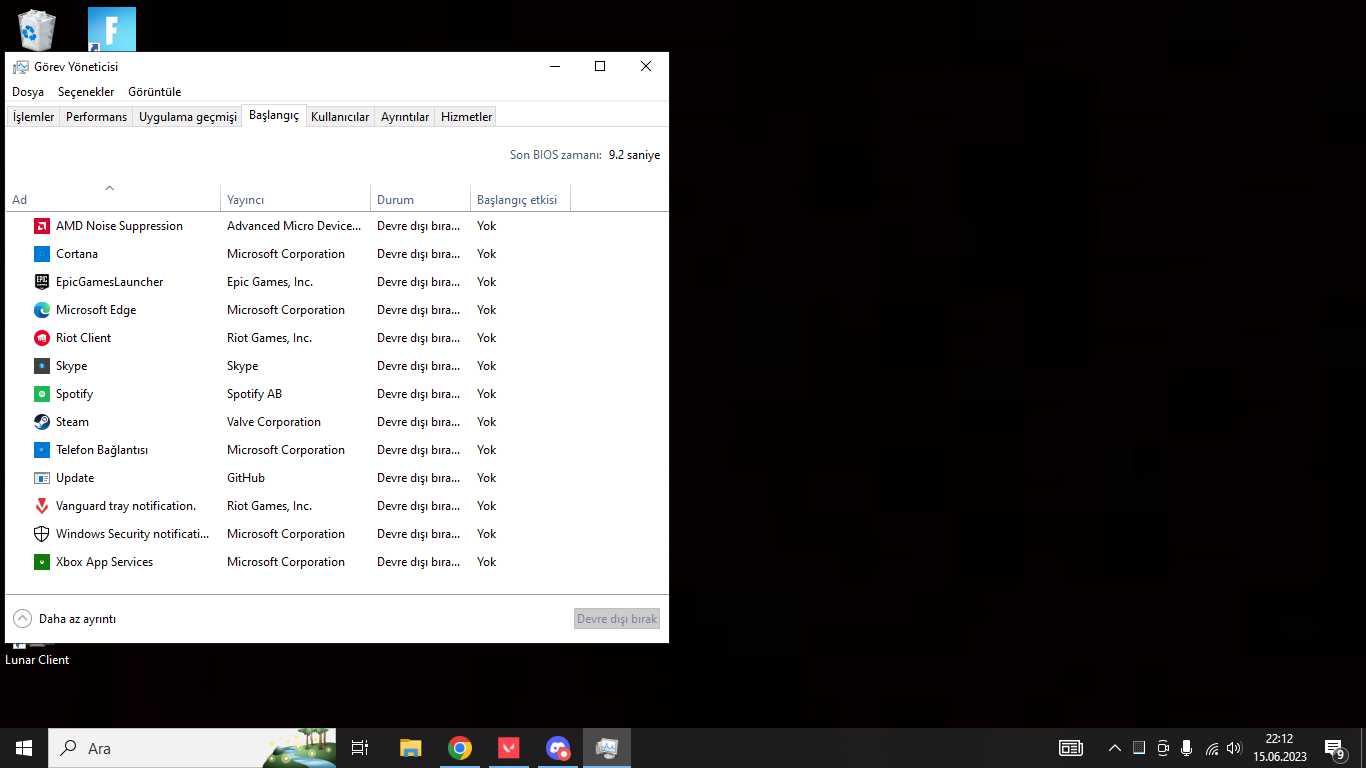Select the Telefon Bağlantısı row icon

[x=42, y=450]
